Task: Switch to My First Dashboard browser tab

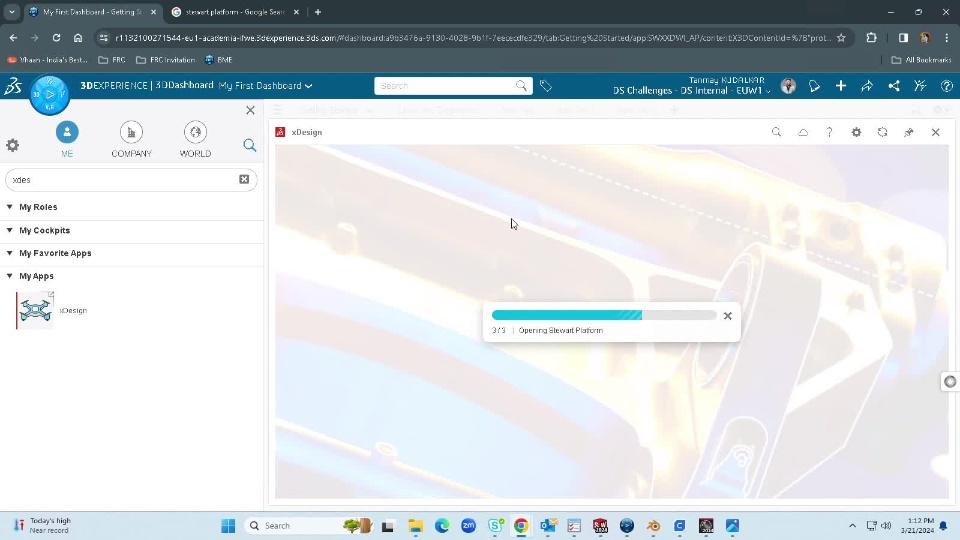Action: tap(92, 12)
